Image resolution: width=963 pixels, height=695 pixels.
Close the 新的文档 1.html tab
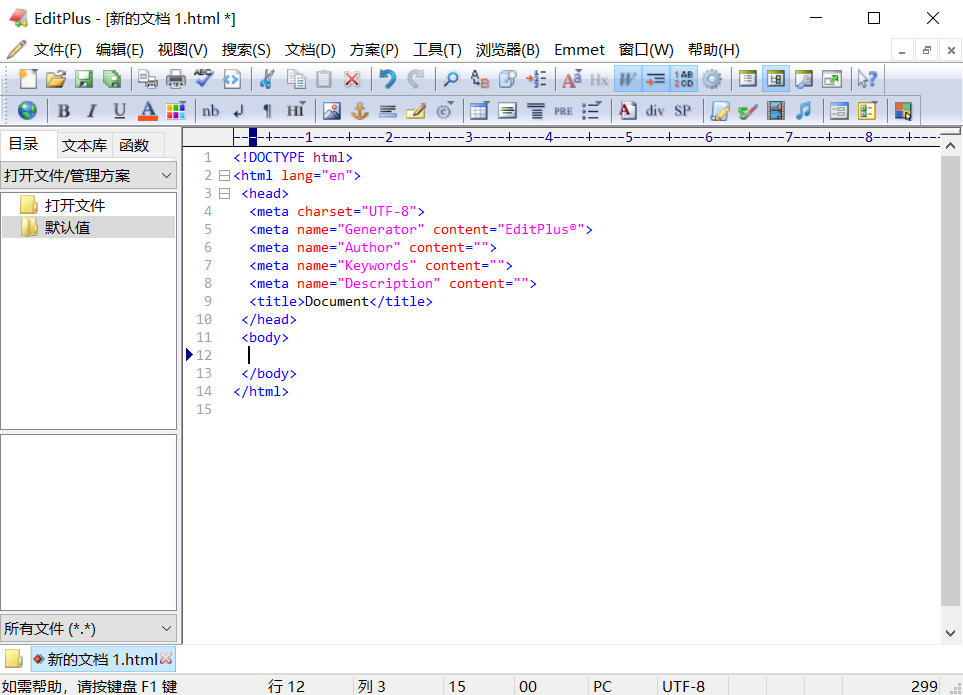click(166, 659)
